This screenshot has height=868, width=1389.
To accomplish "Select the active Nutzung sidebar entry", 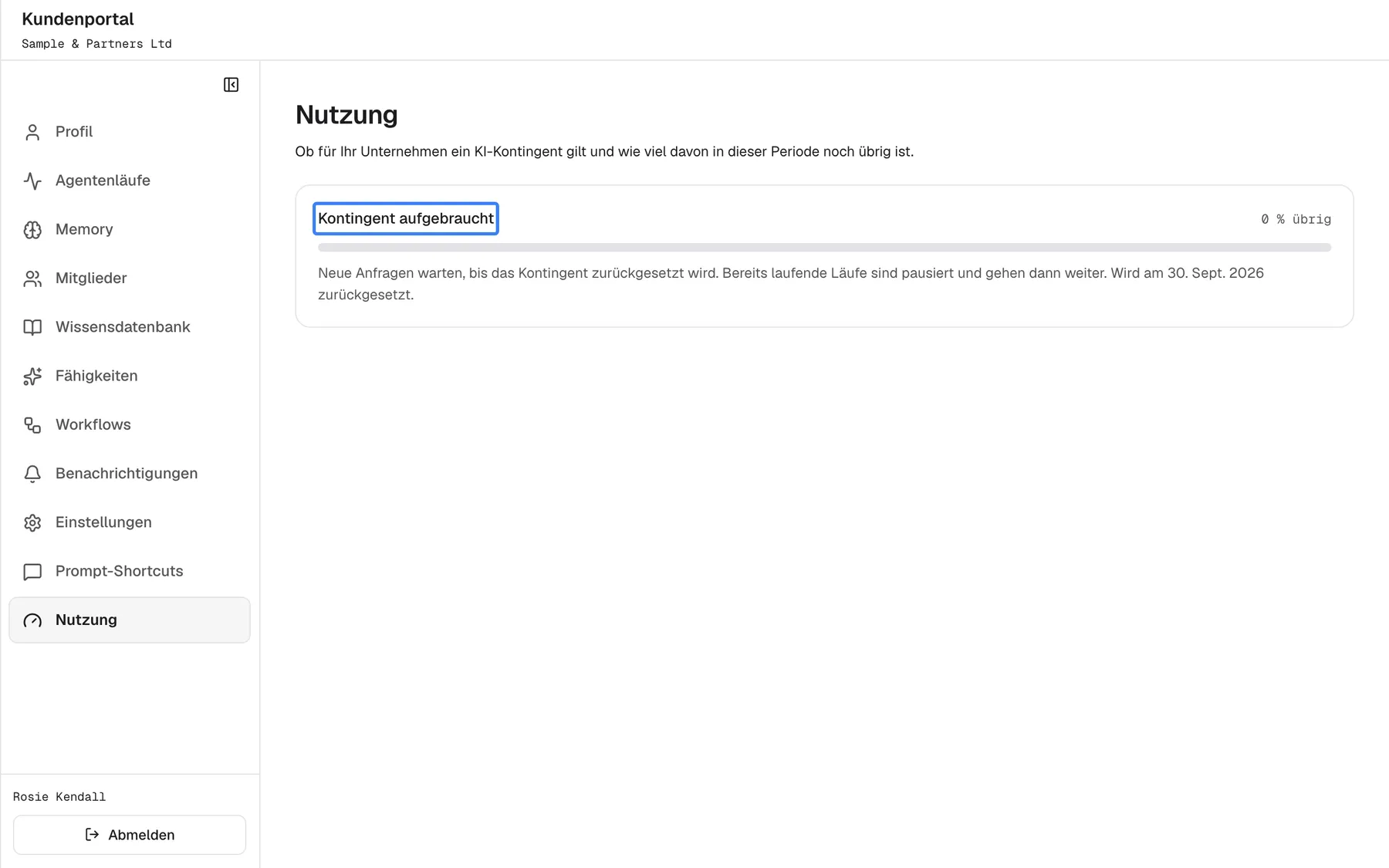I will [130, 620].
